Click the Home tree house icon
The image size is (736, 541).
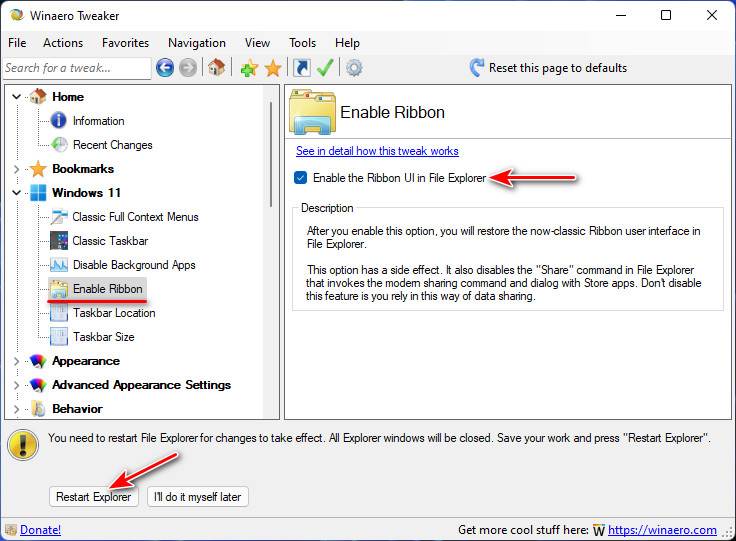tap(38, 97)
